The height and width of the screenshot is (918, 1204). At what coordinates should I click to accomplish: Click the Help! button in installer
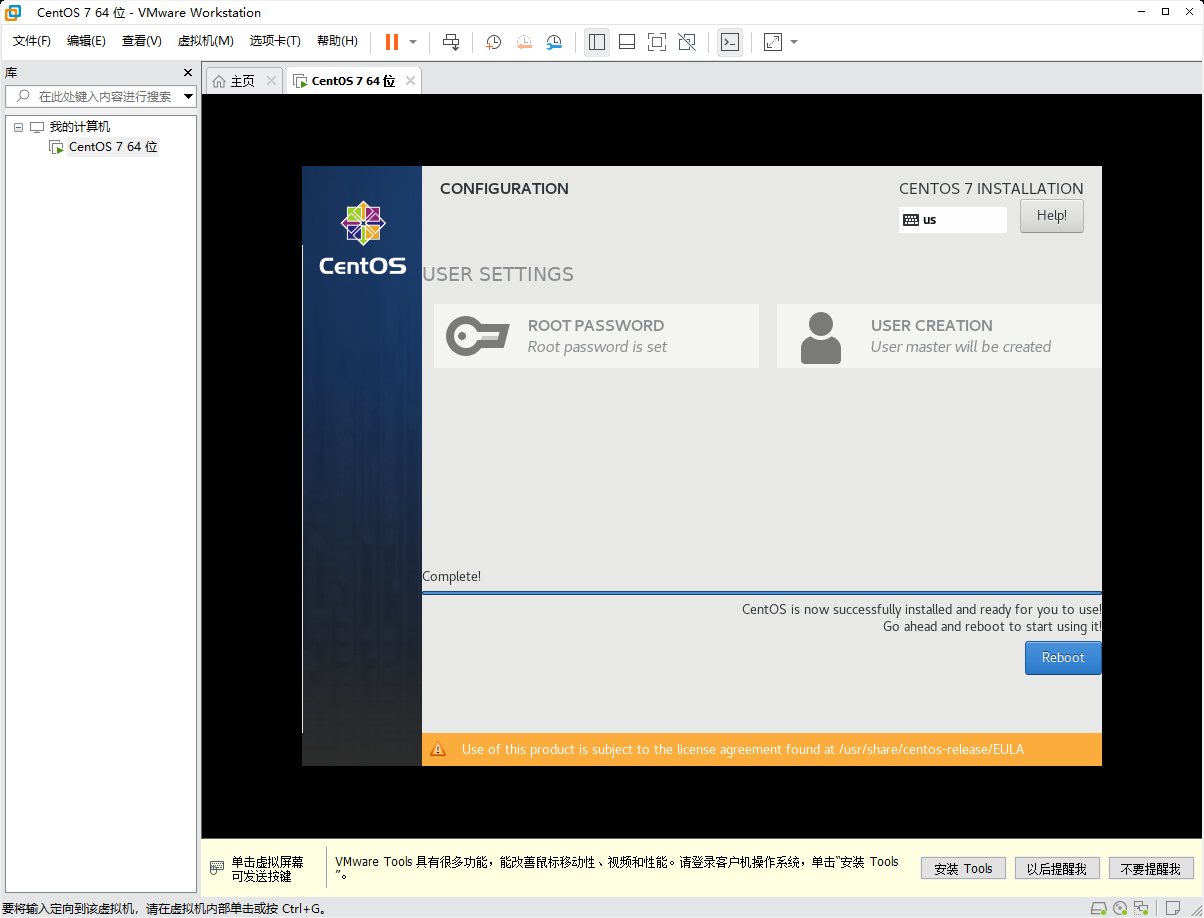pyautogui.click(x=1052, y=216)
